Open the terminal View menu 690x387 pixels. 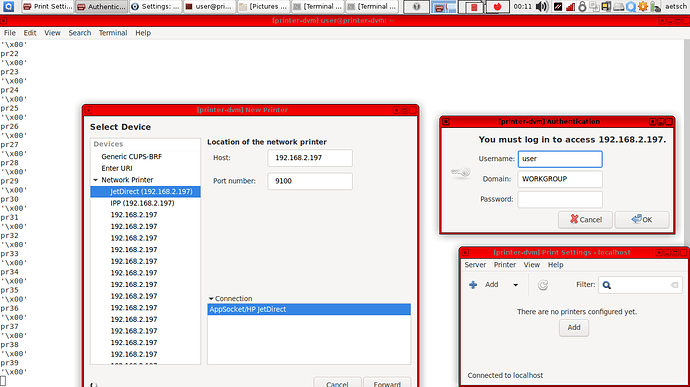click(52, 33)
